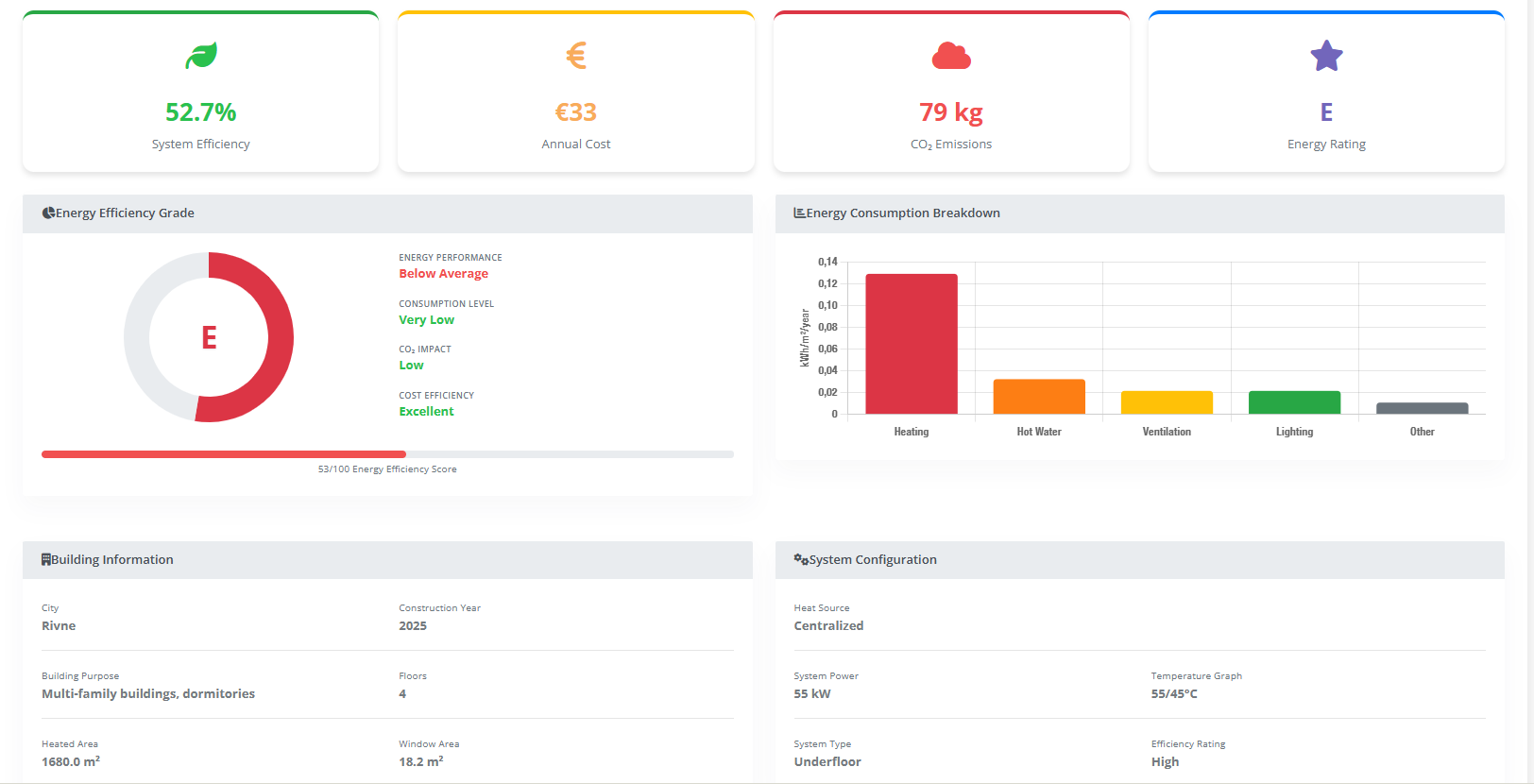Click the purple star Energy Rating icon
Image resolution: width=1534 pixels, height=784 pixels.
1326,56
